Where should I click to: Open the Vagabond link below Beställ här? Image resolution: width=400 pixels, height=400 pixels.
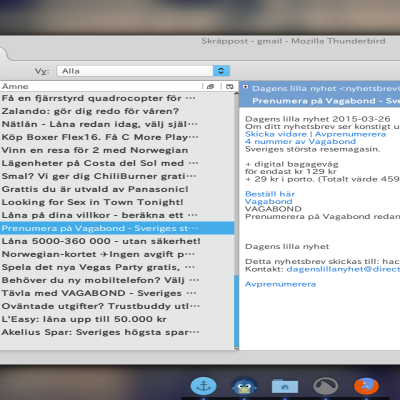pyautogui.click(x=269, y=202)
